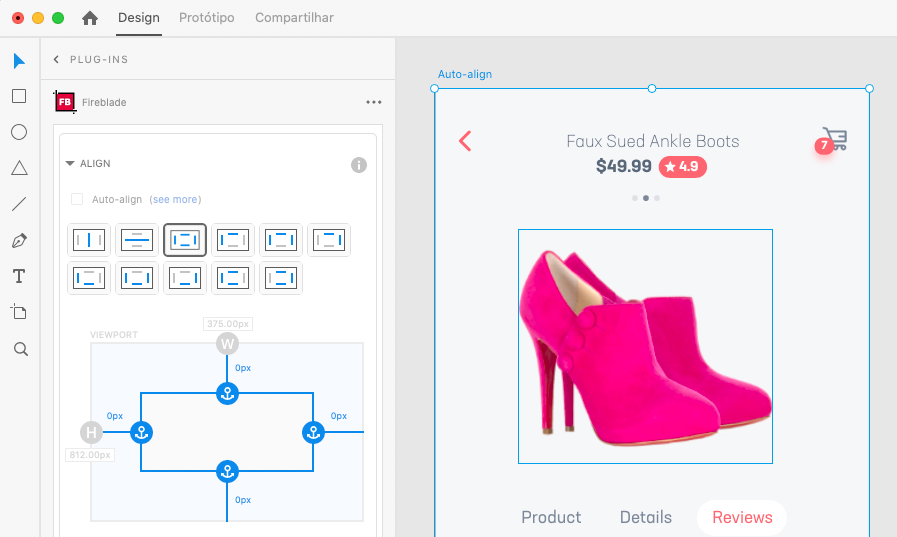Toggle the bottom anchor in viewport diagram

228,471
